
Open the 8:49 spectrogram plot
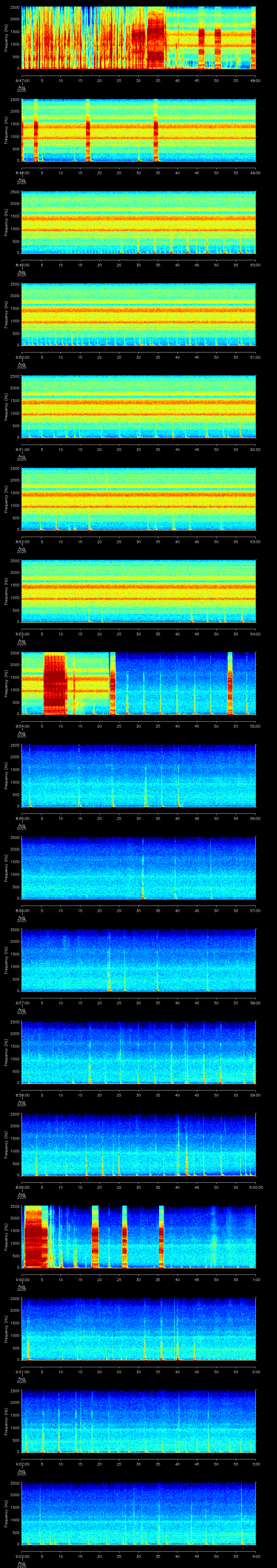tap(138, 222)
